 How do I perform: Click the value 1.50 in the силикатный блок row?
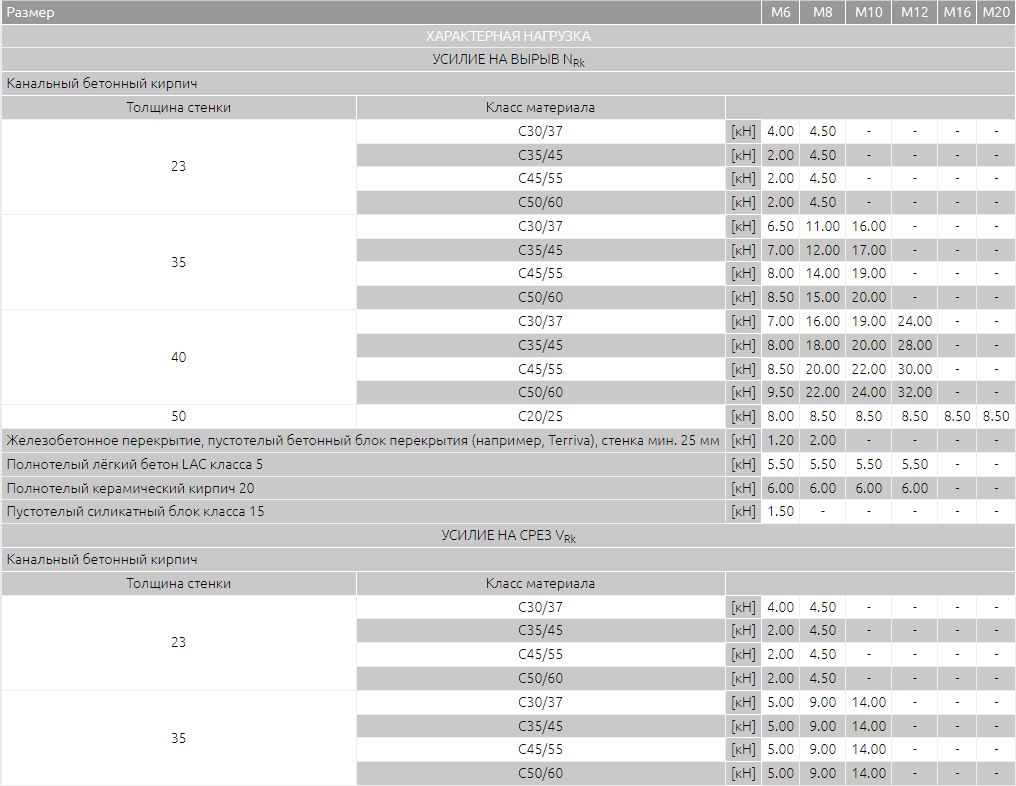coord(780,512)
